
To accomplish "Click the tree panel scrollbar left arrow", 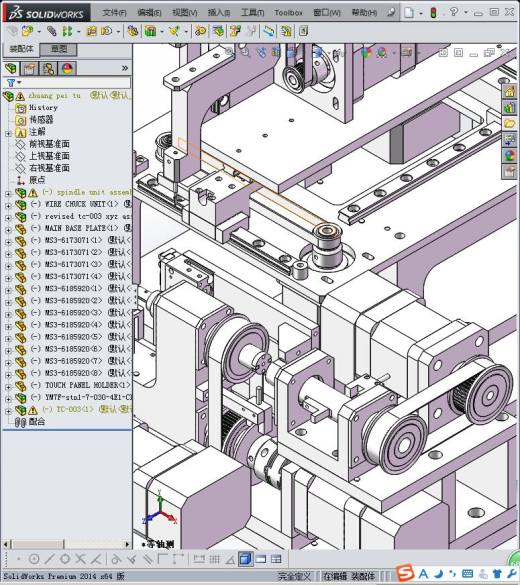I will pos(6,545).
